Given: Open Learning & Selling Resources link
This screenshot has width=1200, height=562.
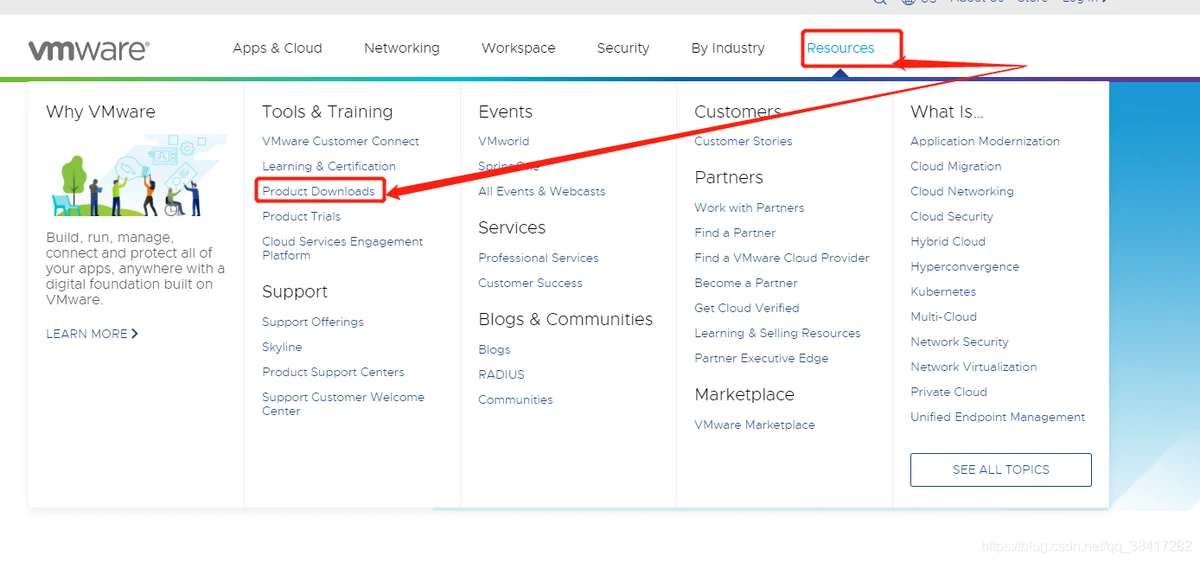Looking at the screenshot, I should [777, 333].
